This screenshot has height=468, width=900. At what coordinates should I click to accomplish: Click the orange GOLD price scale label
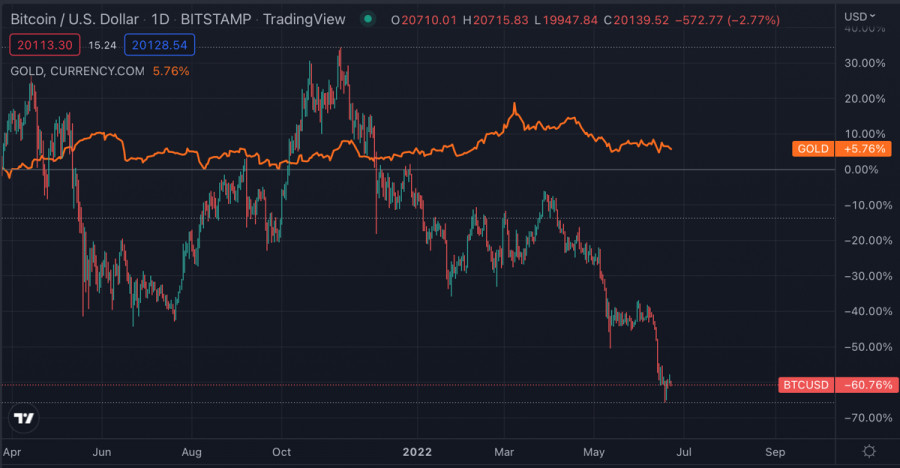point(813,149)
